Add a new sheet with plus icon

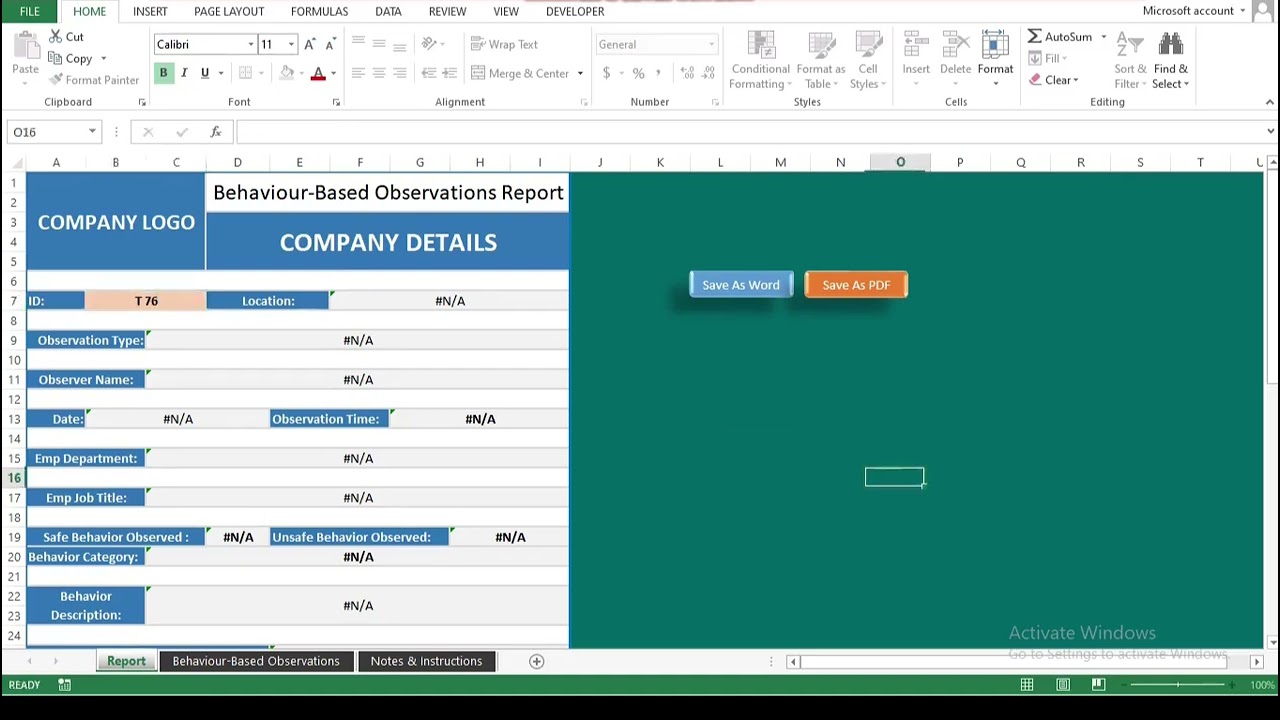pyautogui.click(x=536, y=661)
